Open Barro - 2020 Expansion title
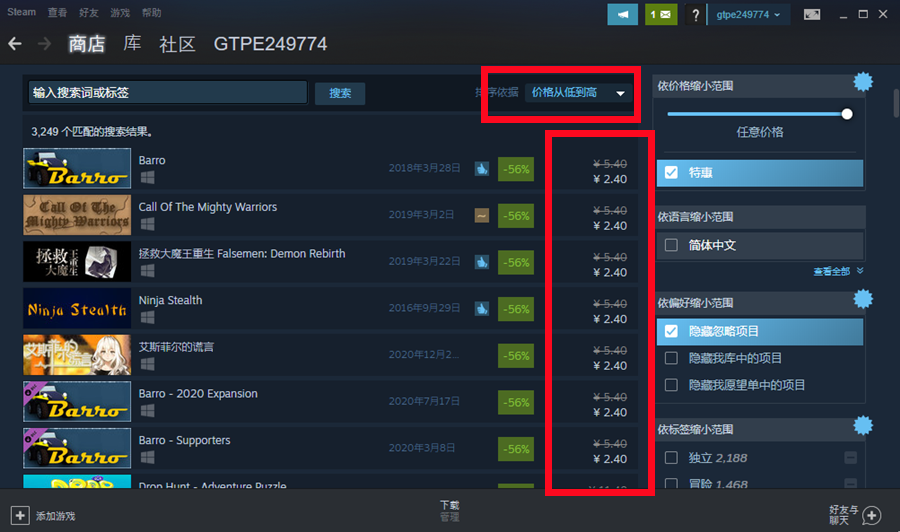This screenshot has height=532, width=900. [198, 394]
